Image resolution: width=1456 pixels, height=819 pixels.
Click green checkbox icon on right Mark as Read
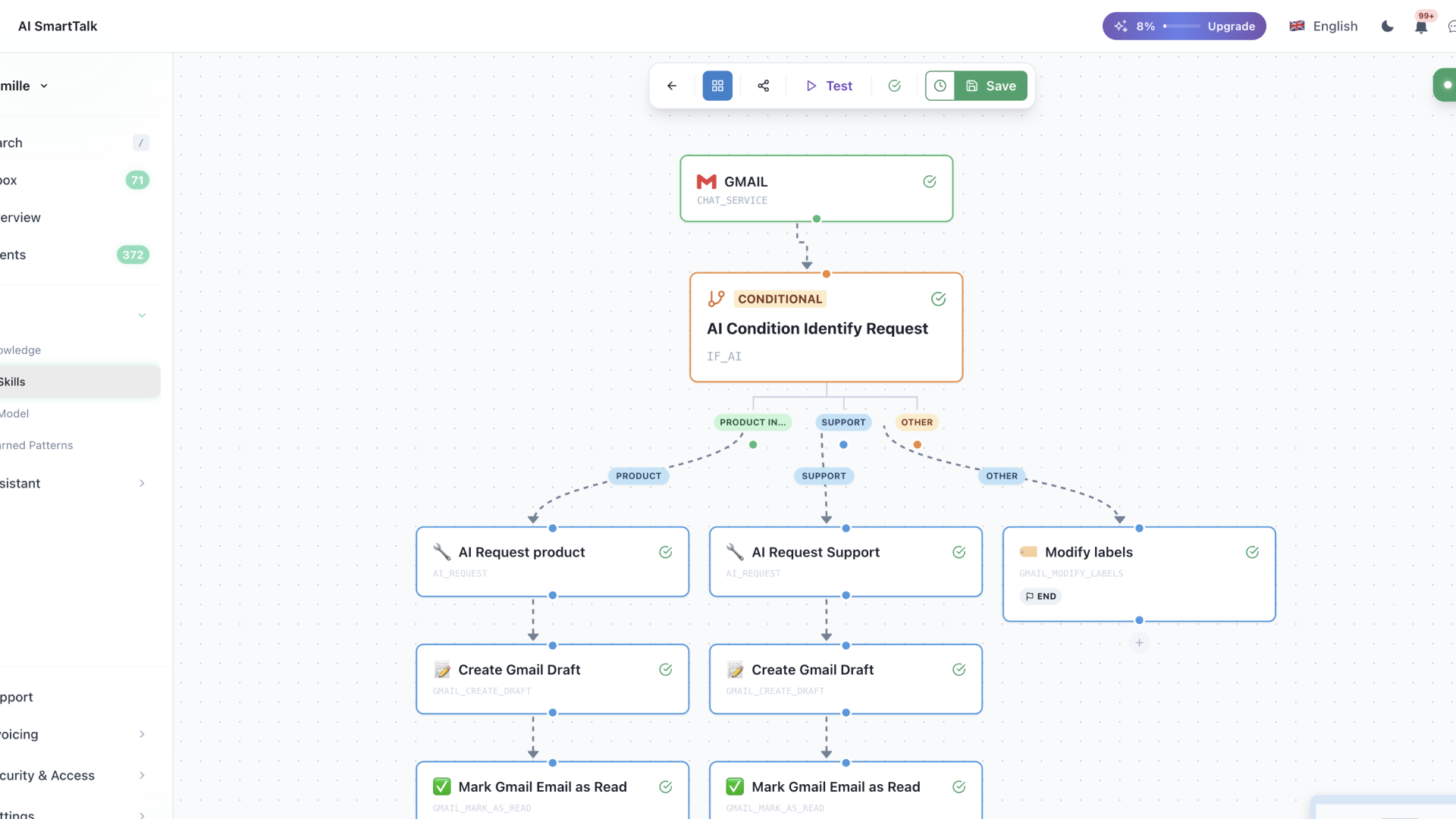point(735,786)
